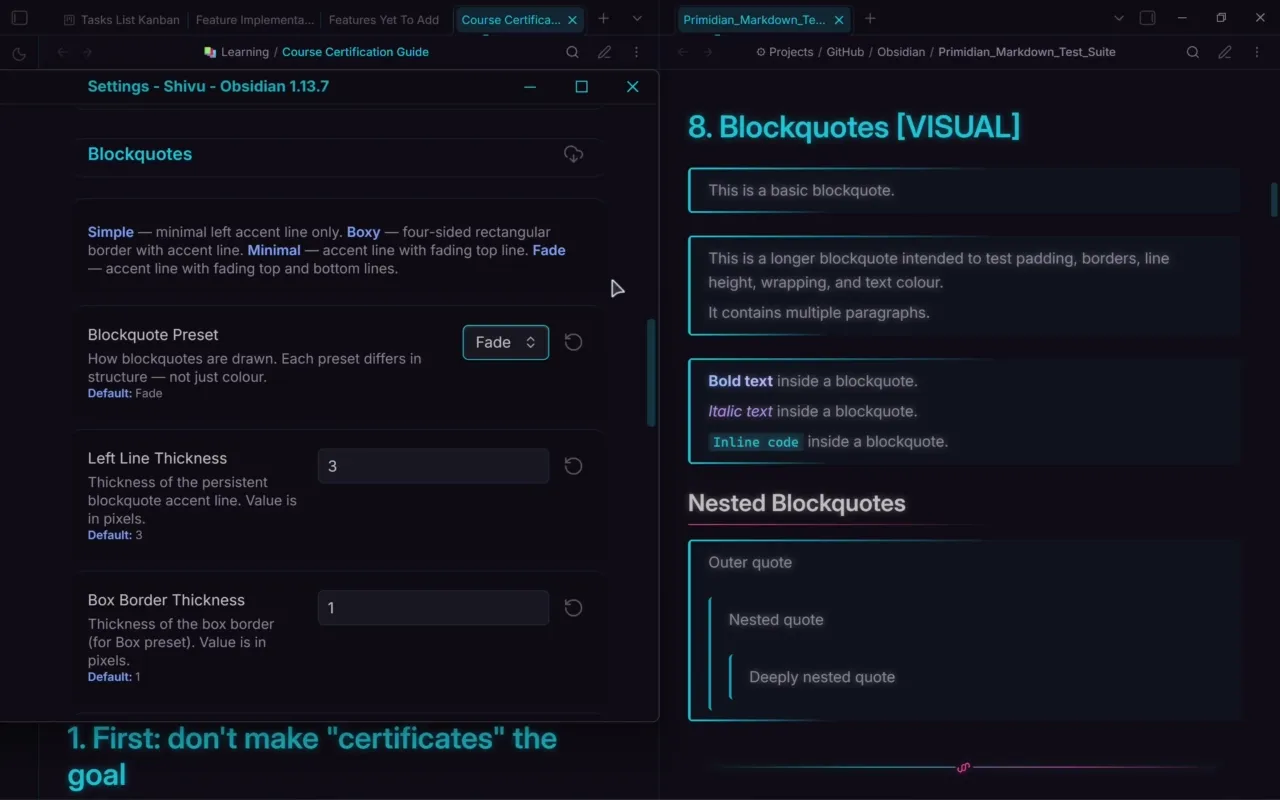1280x800 pixels.
Task: Click the 'Inline code' snippet
Action: pos(755,442)
